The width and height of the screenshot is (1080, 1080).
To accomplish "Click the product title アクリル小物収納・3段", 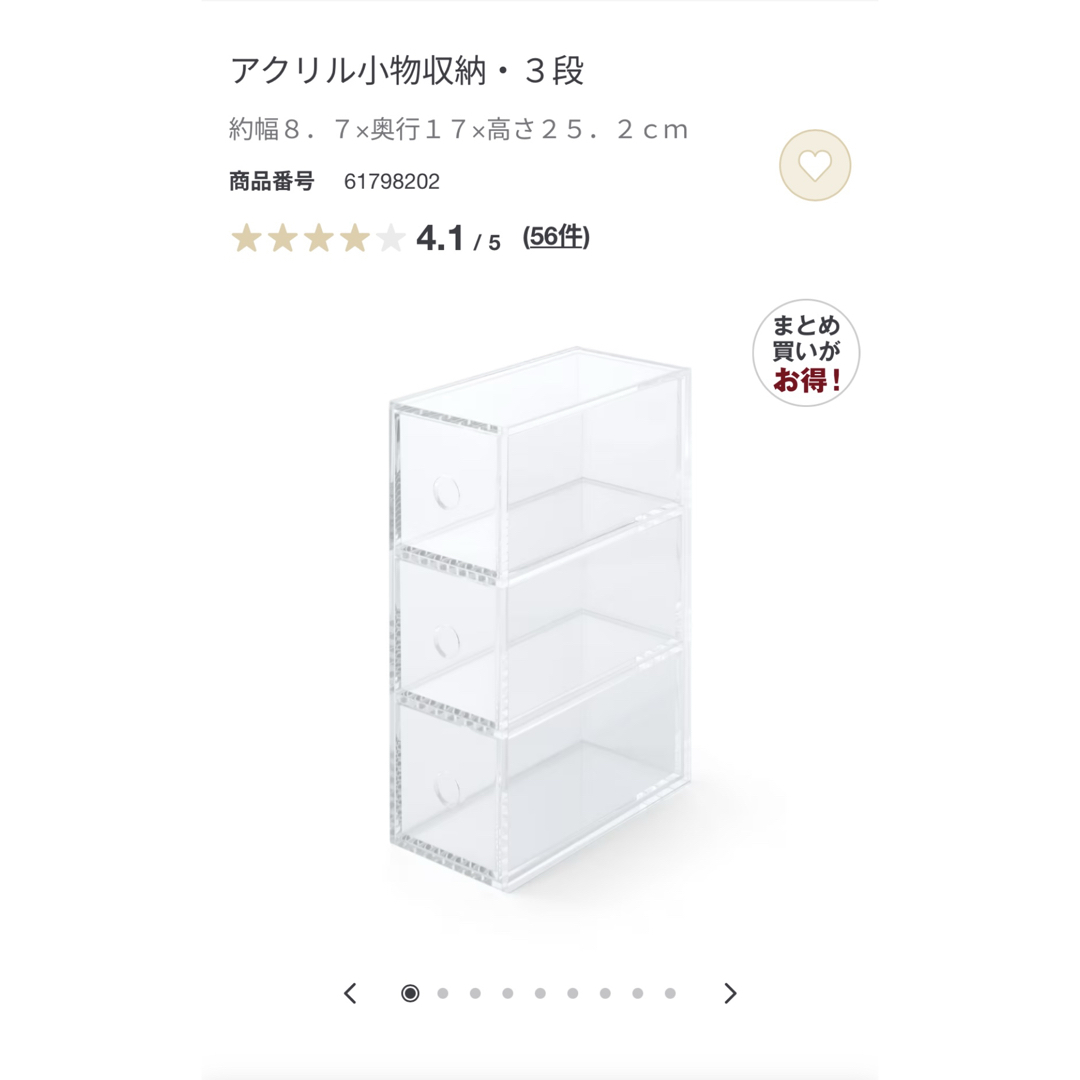I will tap(407, 70).
